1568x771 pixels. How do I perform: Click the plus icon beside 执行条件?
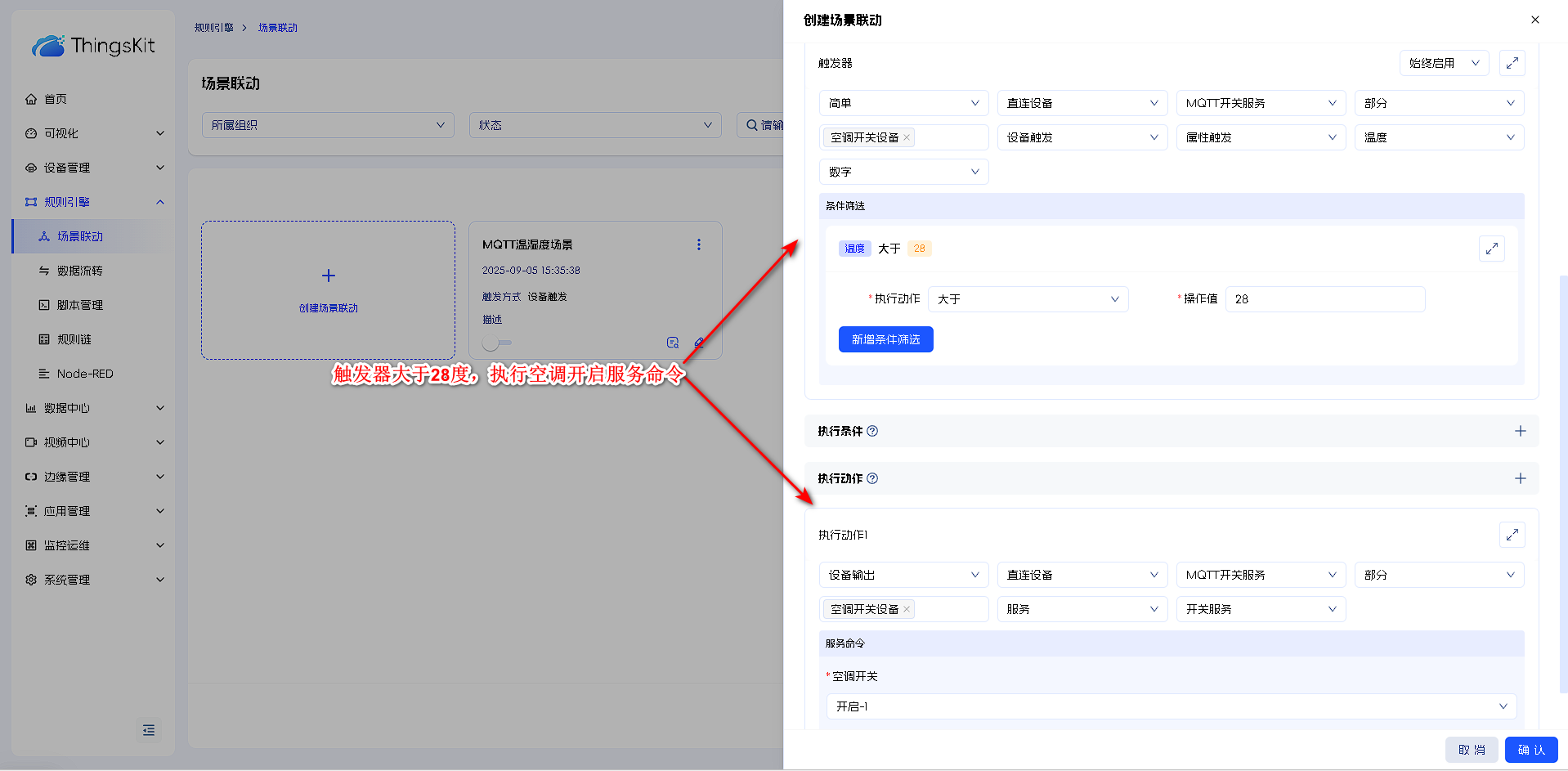point(1520,431)
